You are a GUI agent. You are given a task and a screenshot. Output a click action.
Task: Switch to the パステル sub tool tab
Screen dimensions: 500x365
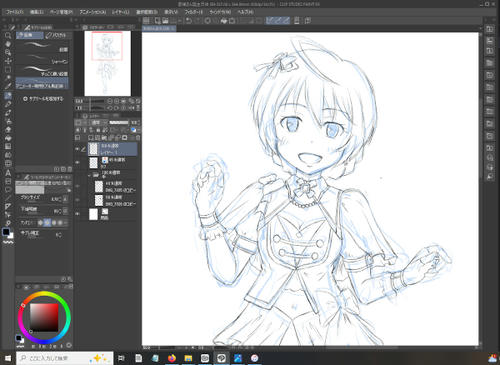click(x=56, y=35)
